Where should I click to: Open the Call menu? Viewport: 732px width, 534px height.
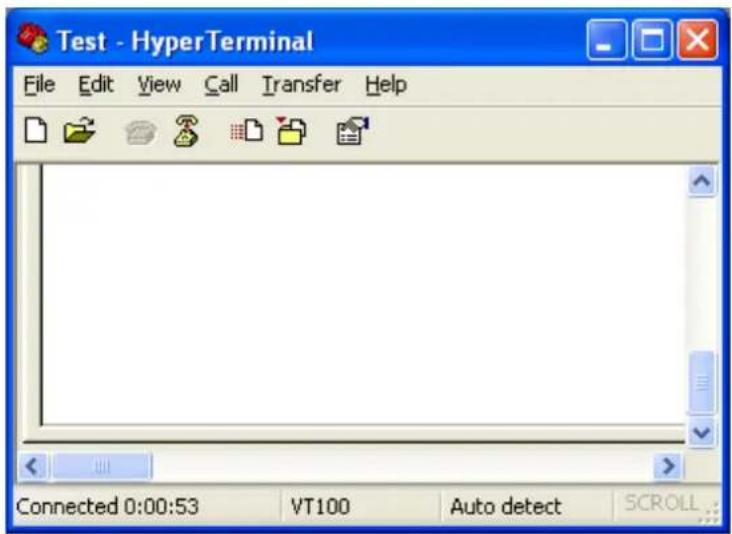tap(221, 84)
